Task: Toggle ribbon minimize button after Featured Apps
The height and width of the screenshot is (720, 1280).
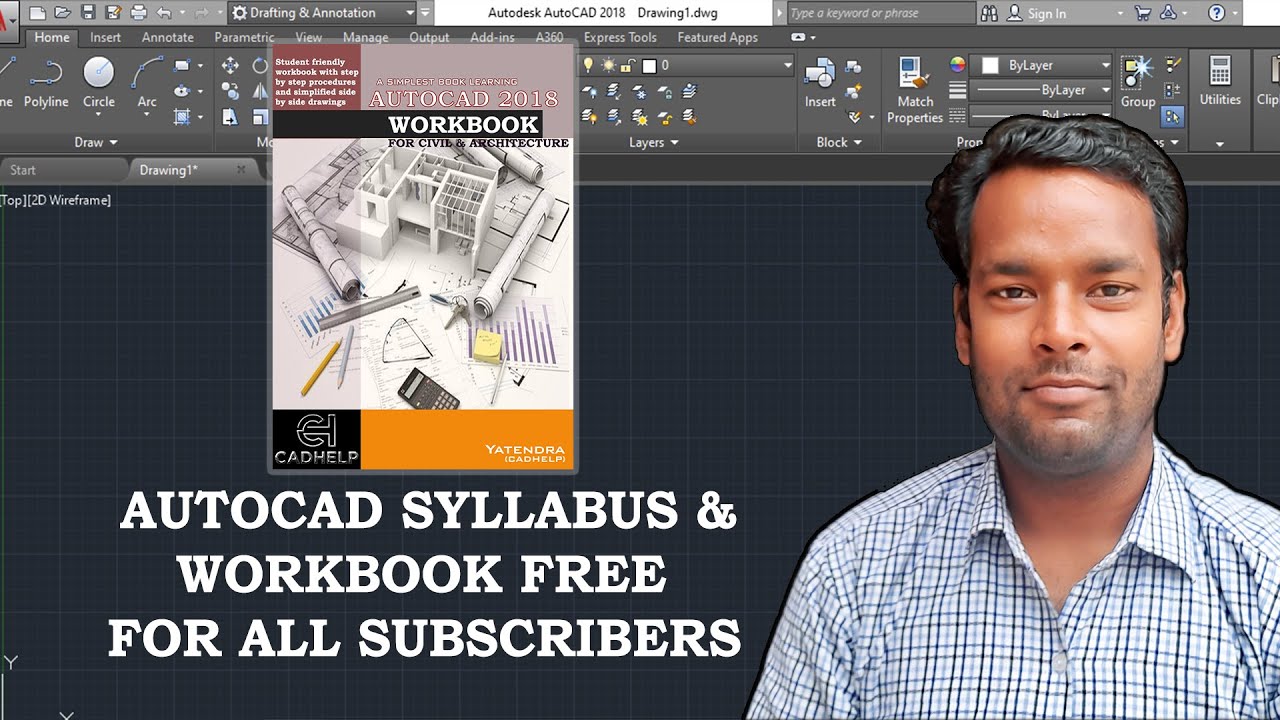Action: coord(798,37)
